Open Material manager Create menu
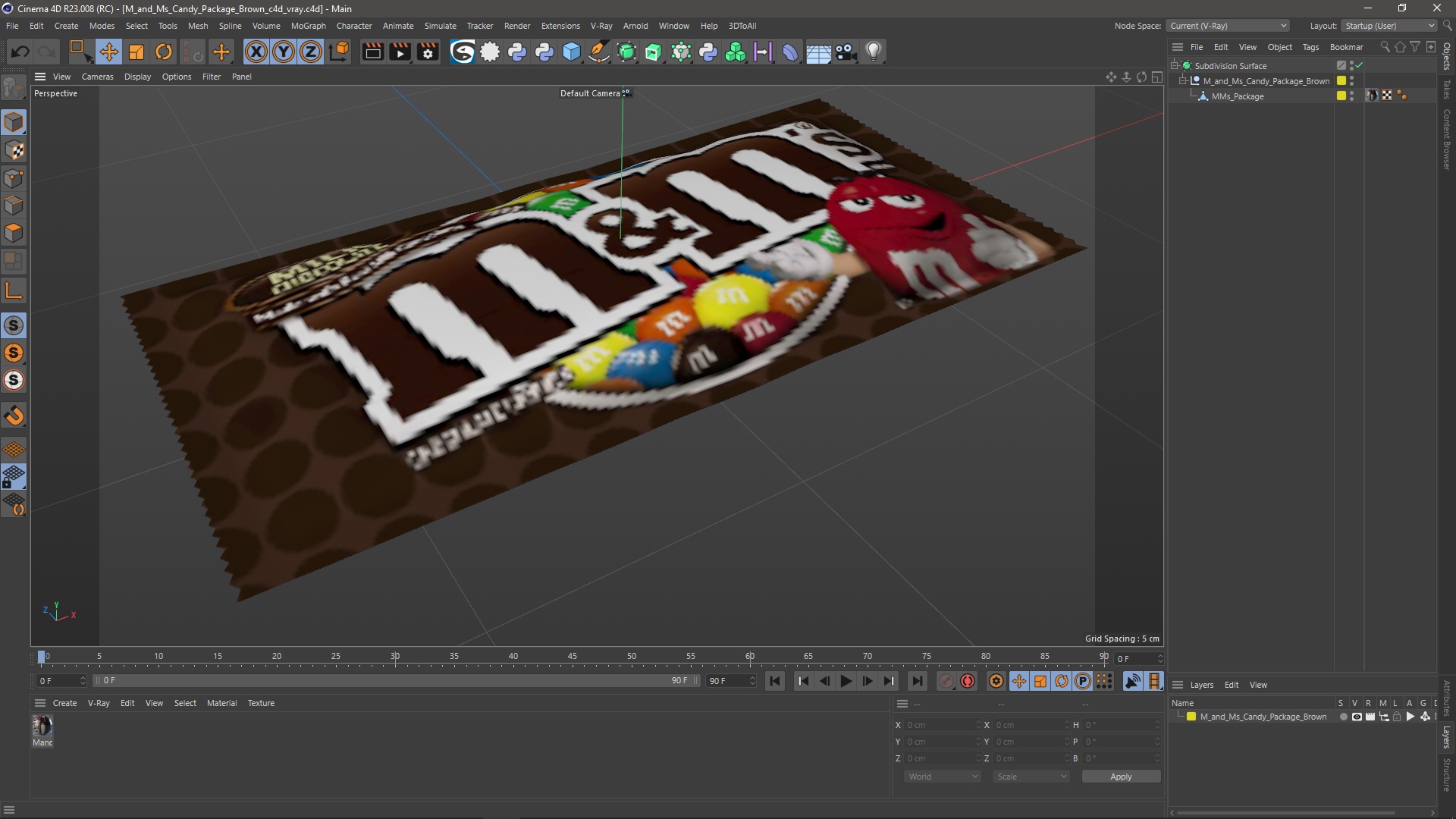Screen dimensions: 1456x819 pos(64,703)
